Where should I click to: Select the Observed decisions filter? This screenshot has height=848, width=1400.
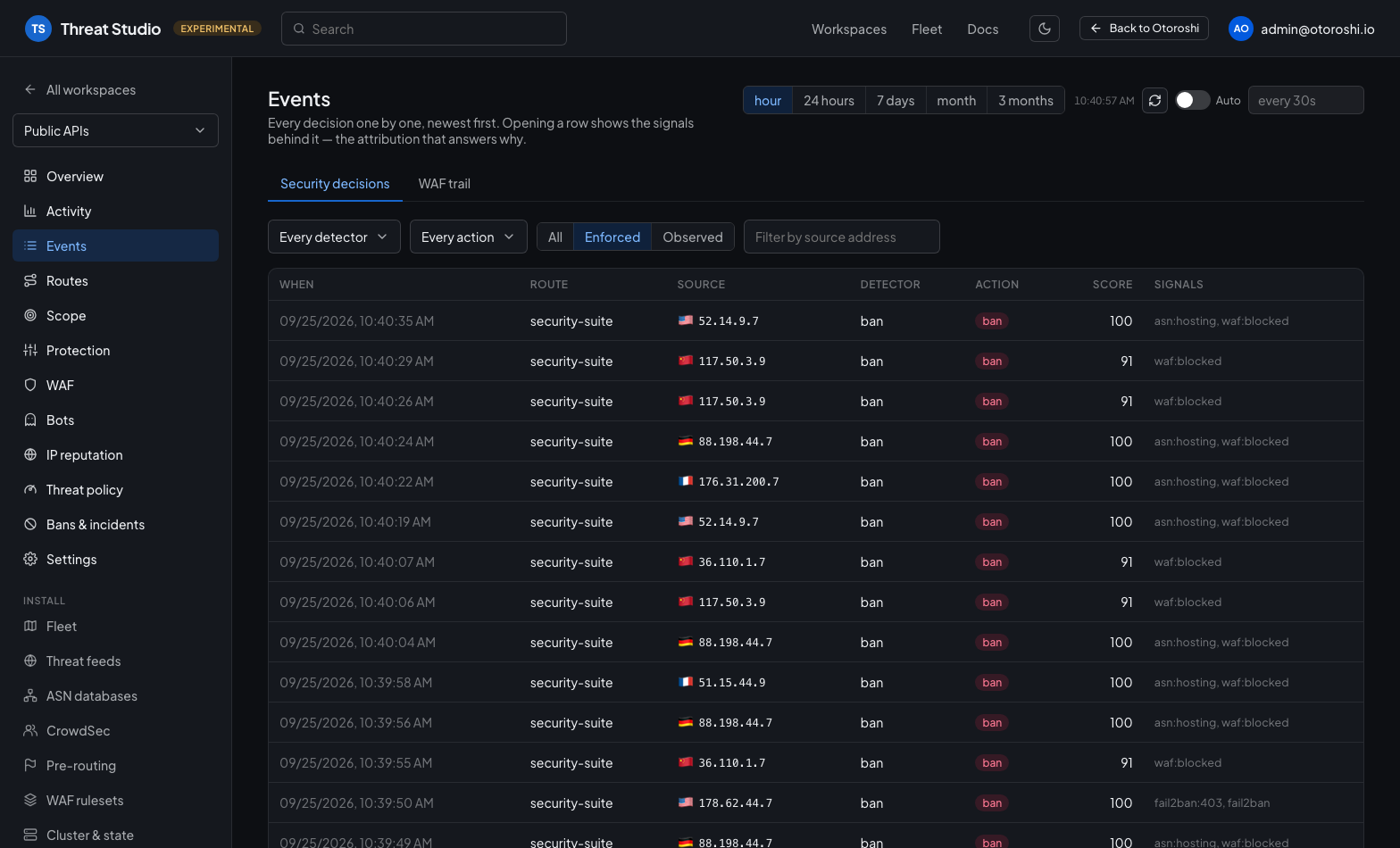point(693,237)
